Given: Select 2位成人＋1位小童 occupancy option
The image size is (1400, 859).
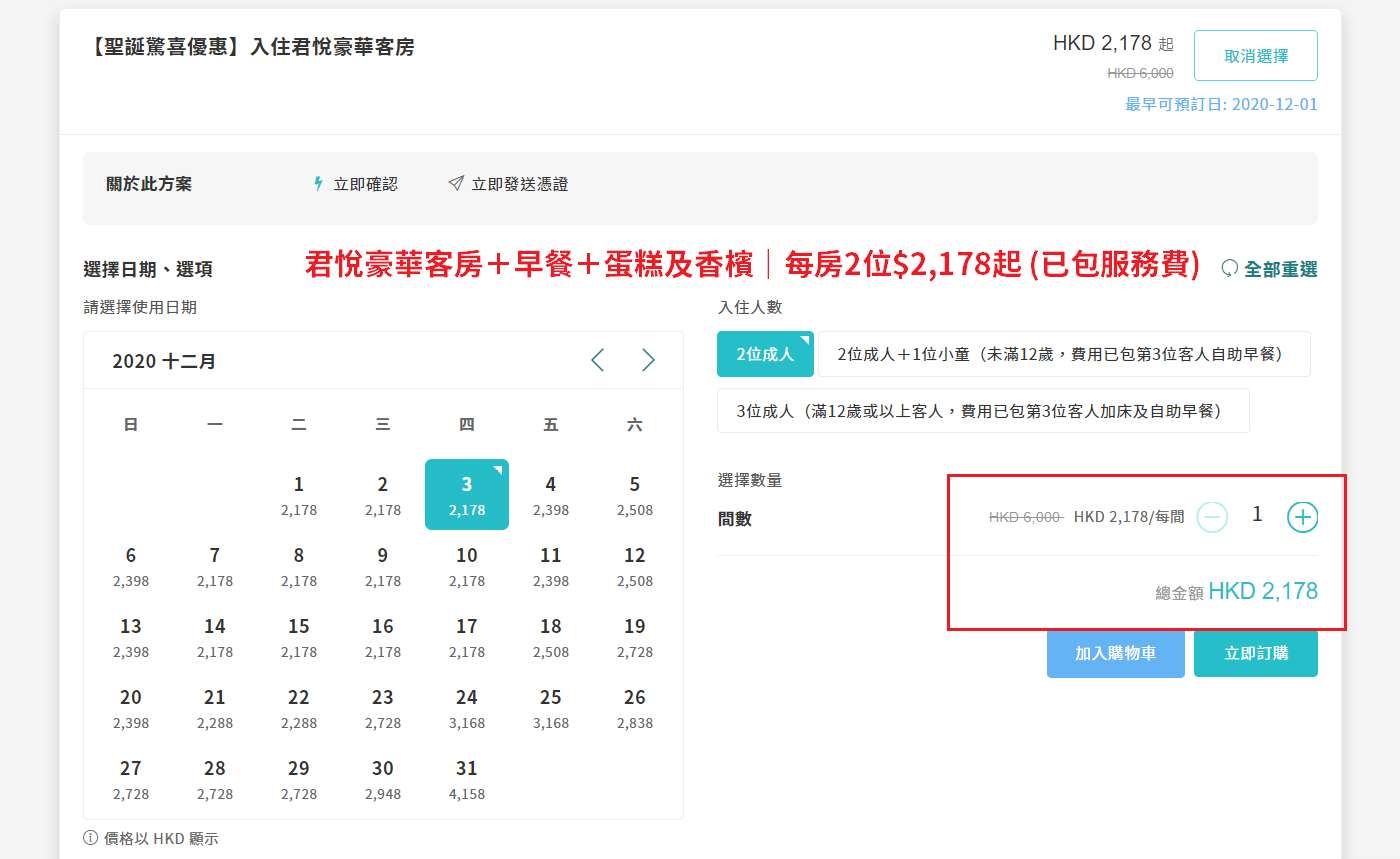Looking at the screenshot, I should pyautogui.click(x=1064, y=354).
